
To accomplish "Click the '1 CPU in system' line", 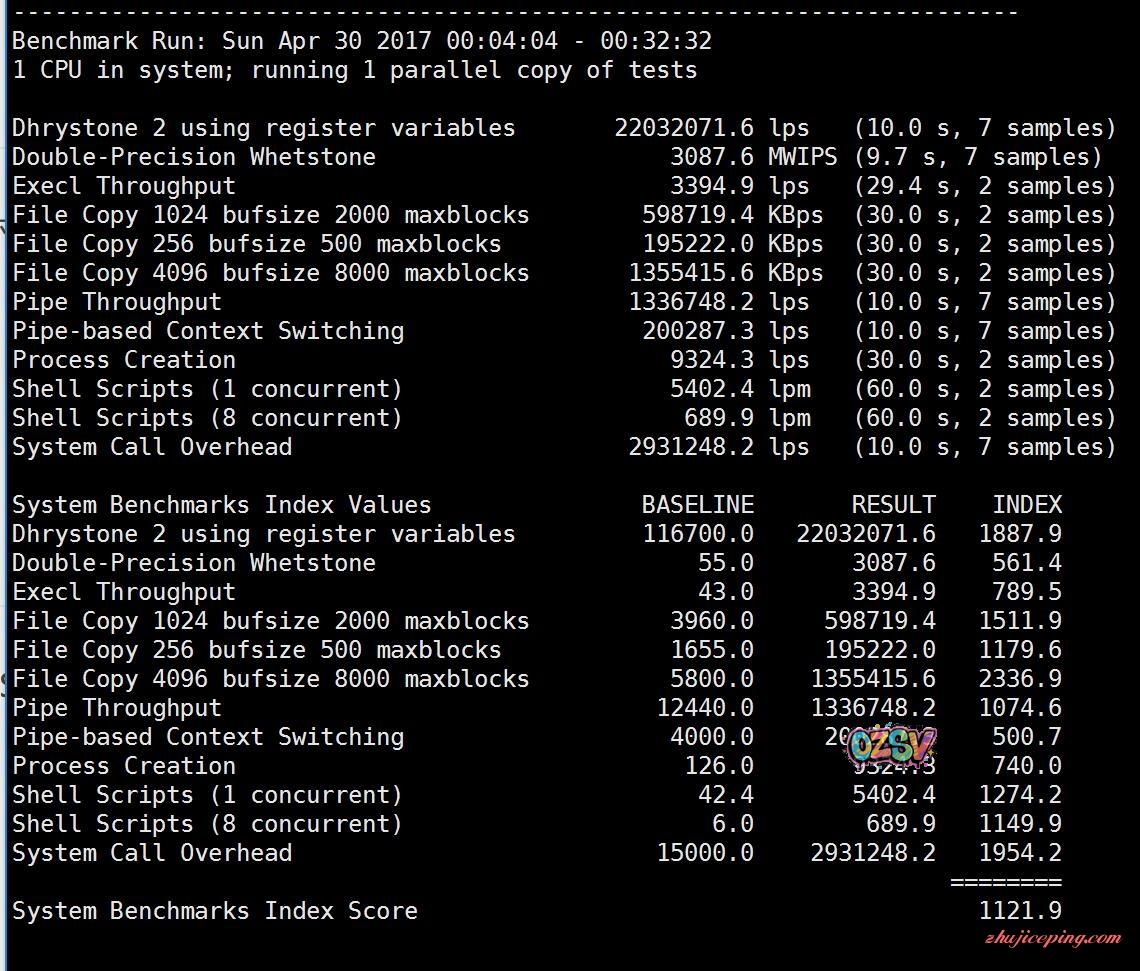I will point(354,70).
